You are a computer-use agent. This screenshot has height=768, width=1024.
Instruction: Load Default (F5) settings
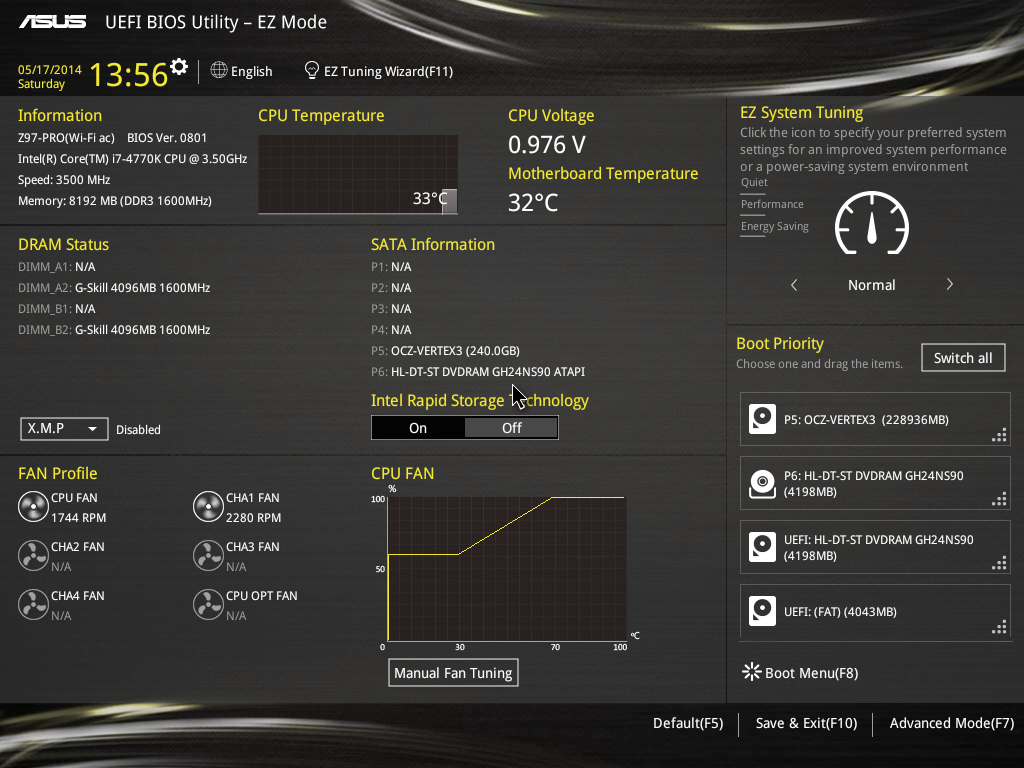click(x=688, y=723)
